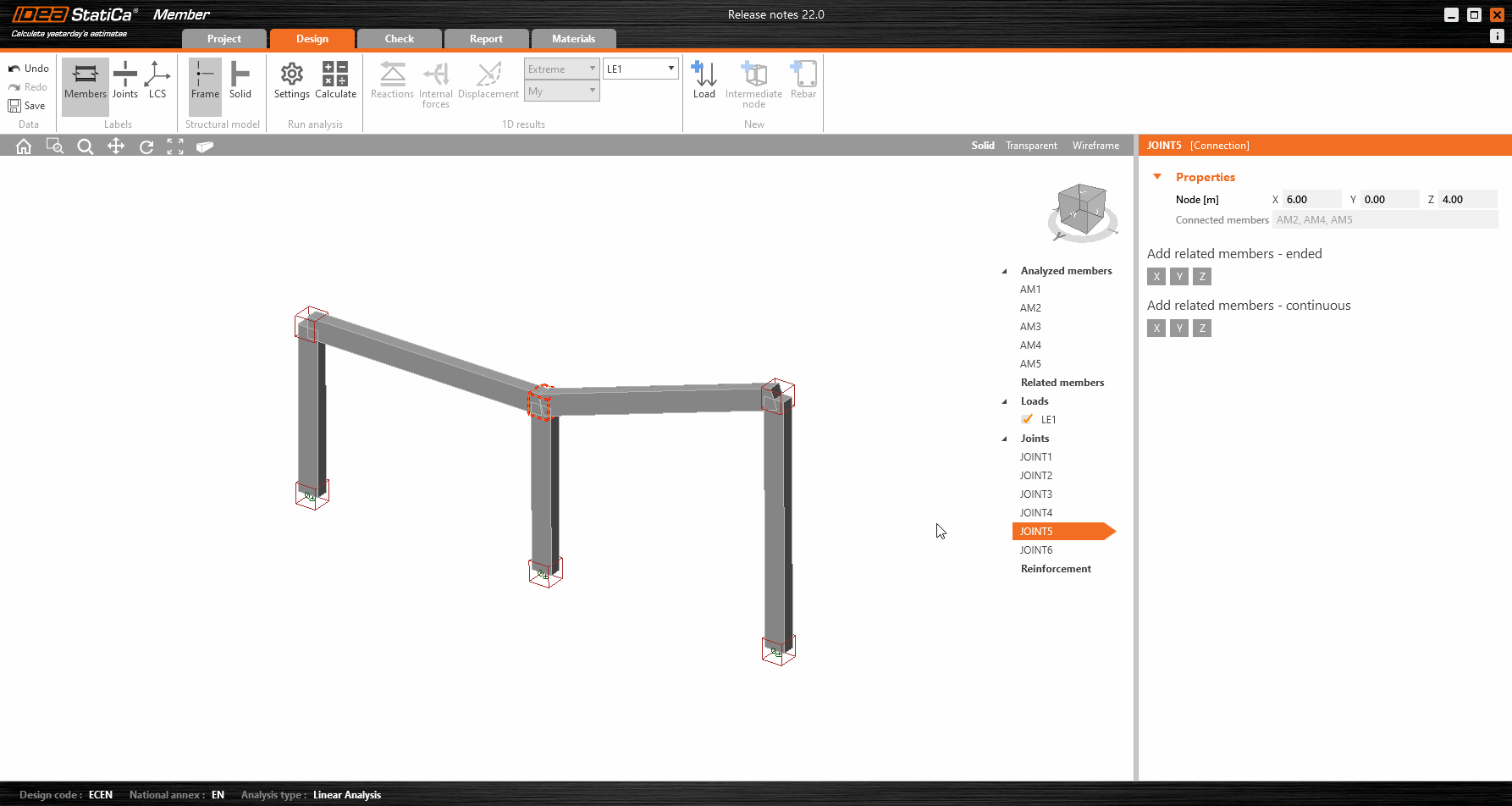Switch to the Check tab
The width and height of the screenshot is (1512, 806).
point(400,39)
